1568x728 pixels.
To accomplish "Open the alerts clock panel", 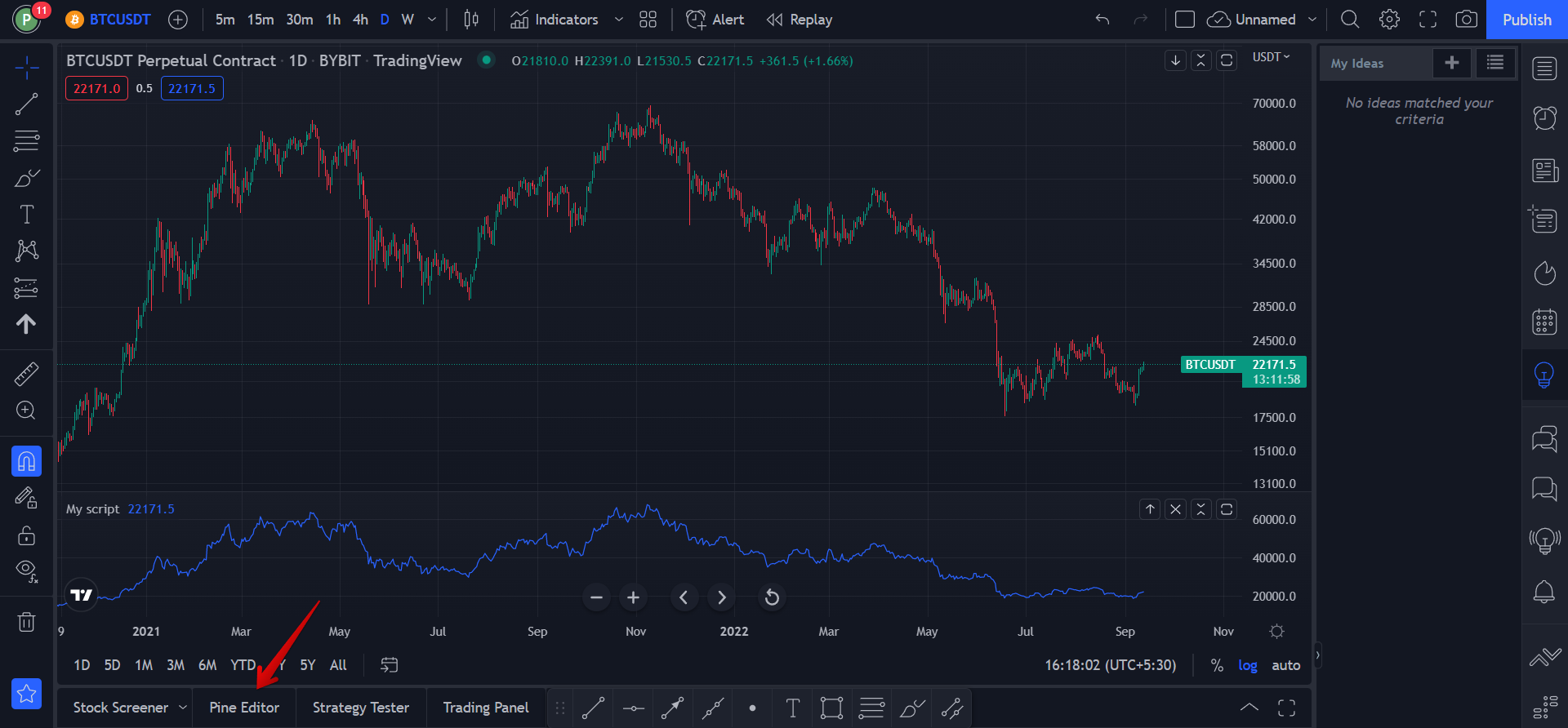I will tap(1544, 119).
